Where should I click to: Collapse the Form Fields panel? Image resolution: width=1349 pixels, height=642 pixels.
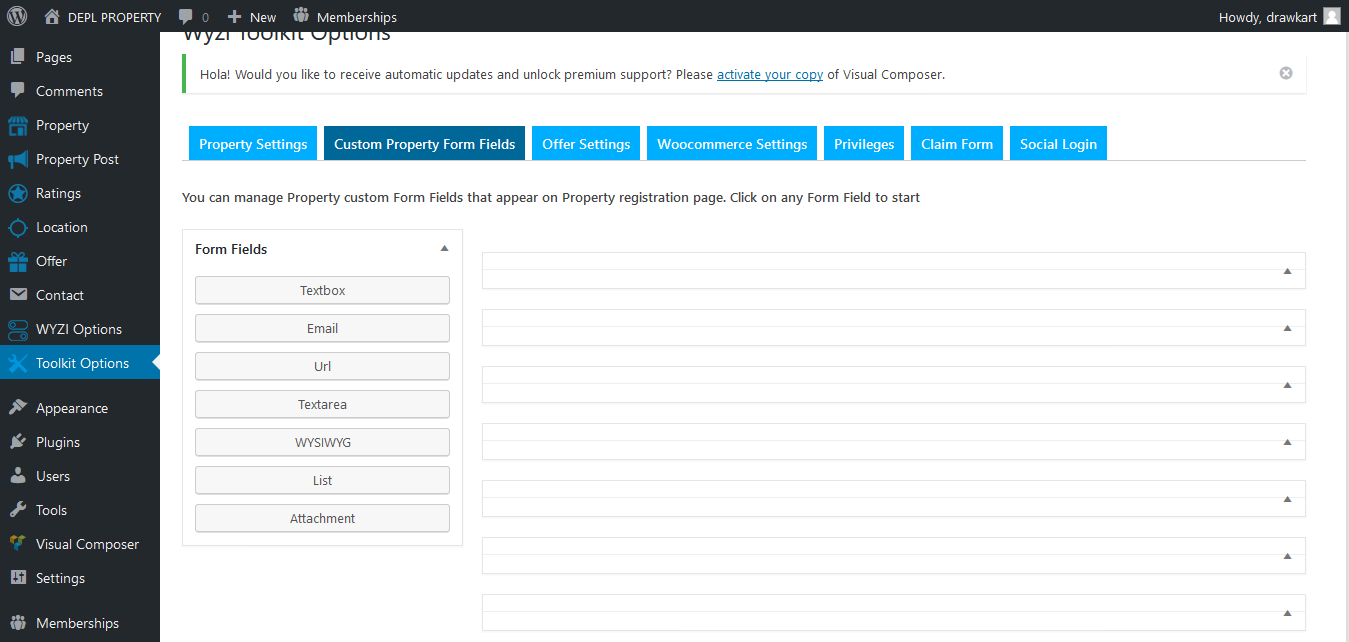(x=444, y=248)
